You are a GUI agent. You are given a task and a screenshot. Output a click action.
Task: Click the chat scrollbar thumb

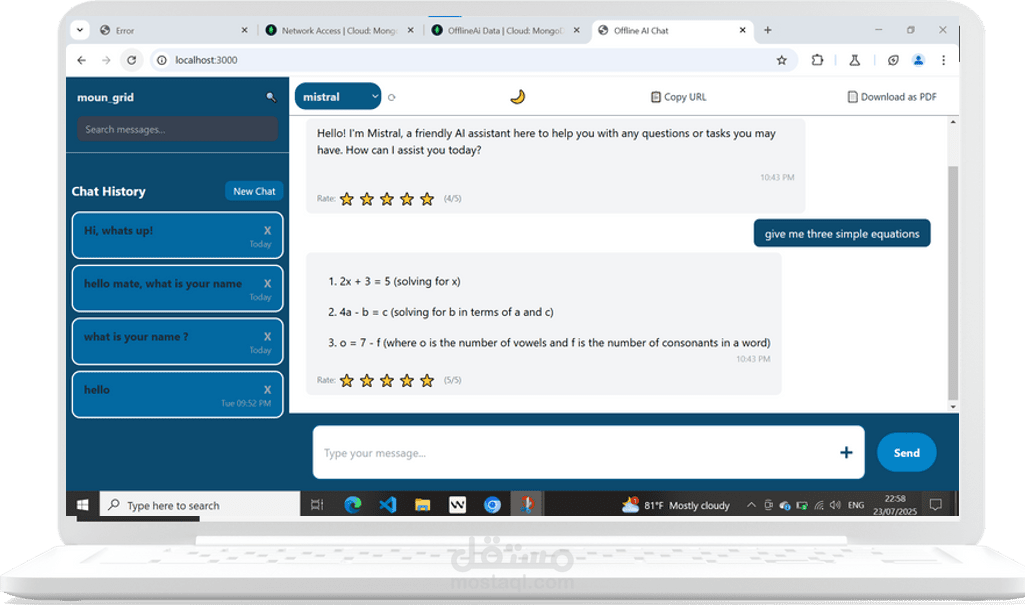[x=953, y=282]
